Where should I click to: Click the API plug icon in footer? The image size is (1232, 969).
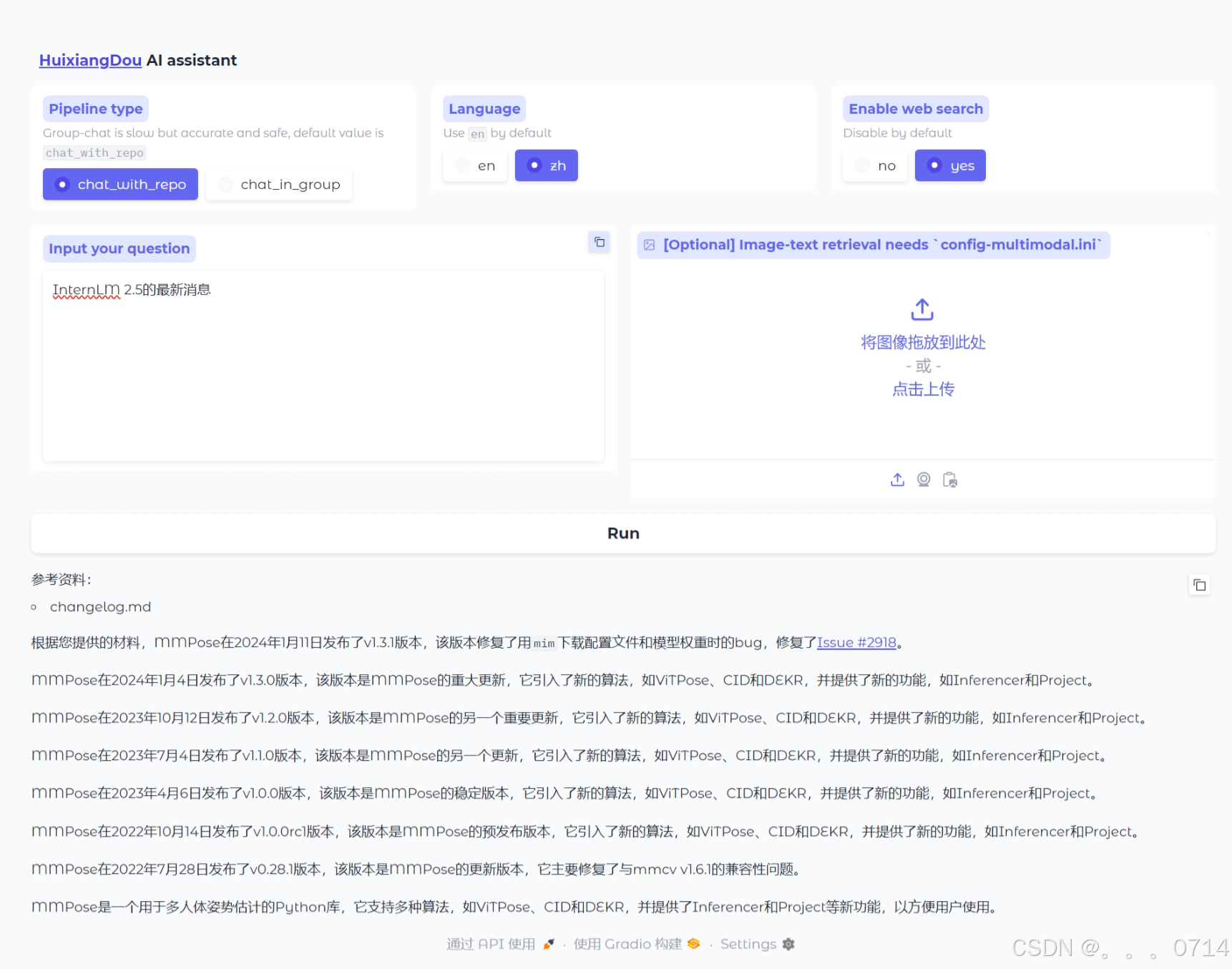(548, 943)
